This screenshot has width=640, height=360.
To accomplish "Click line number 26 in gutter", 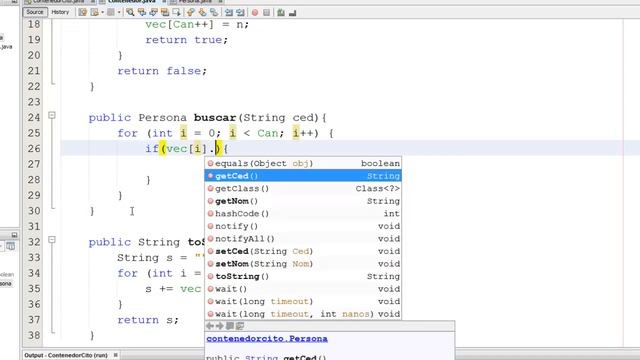I will 34,149.
